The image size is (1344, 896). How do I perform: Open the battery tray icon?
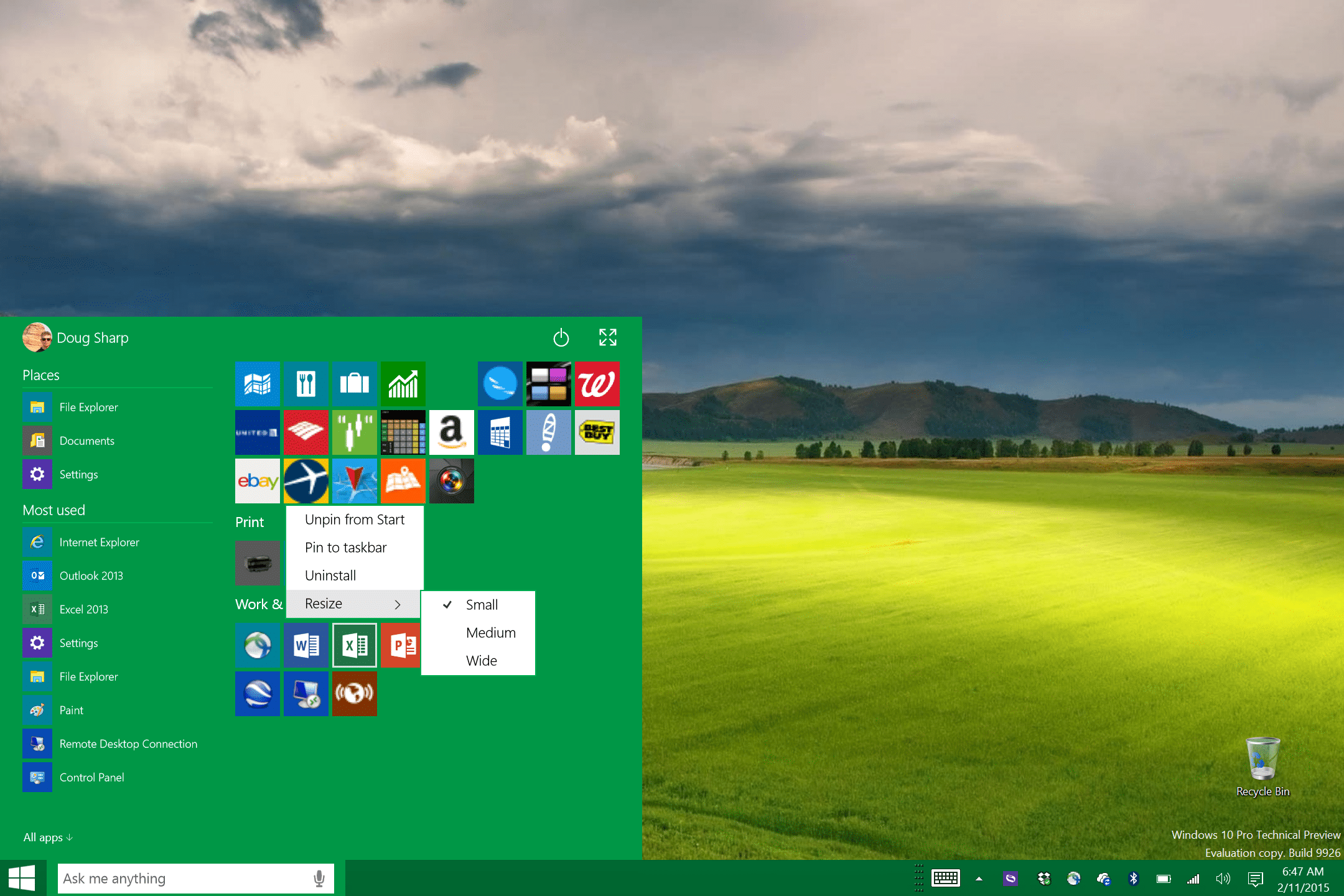coord(1164,879)
